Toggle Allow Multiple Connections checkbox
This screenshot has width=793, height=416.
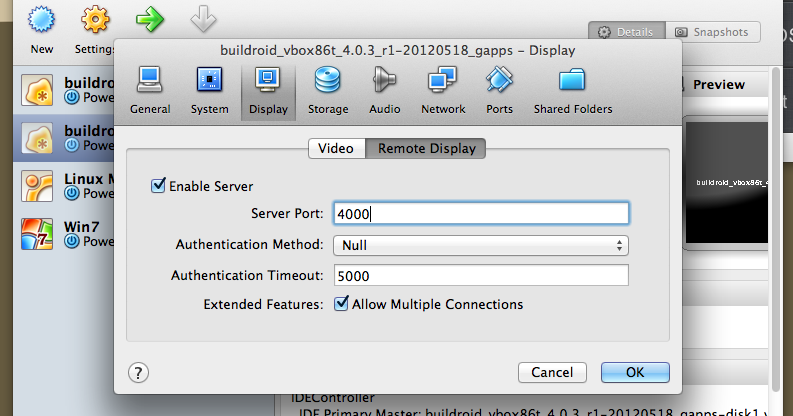click(341, 304)
